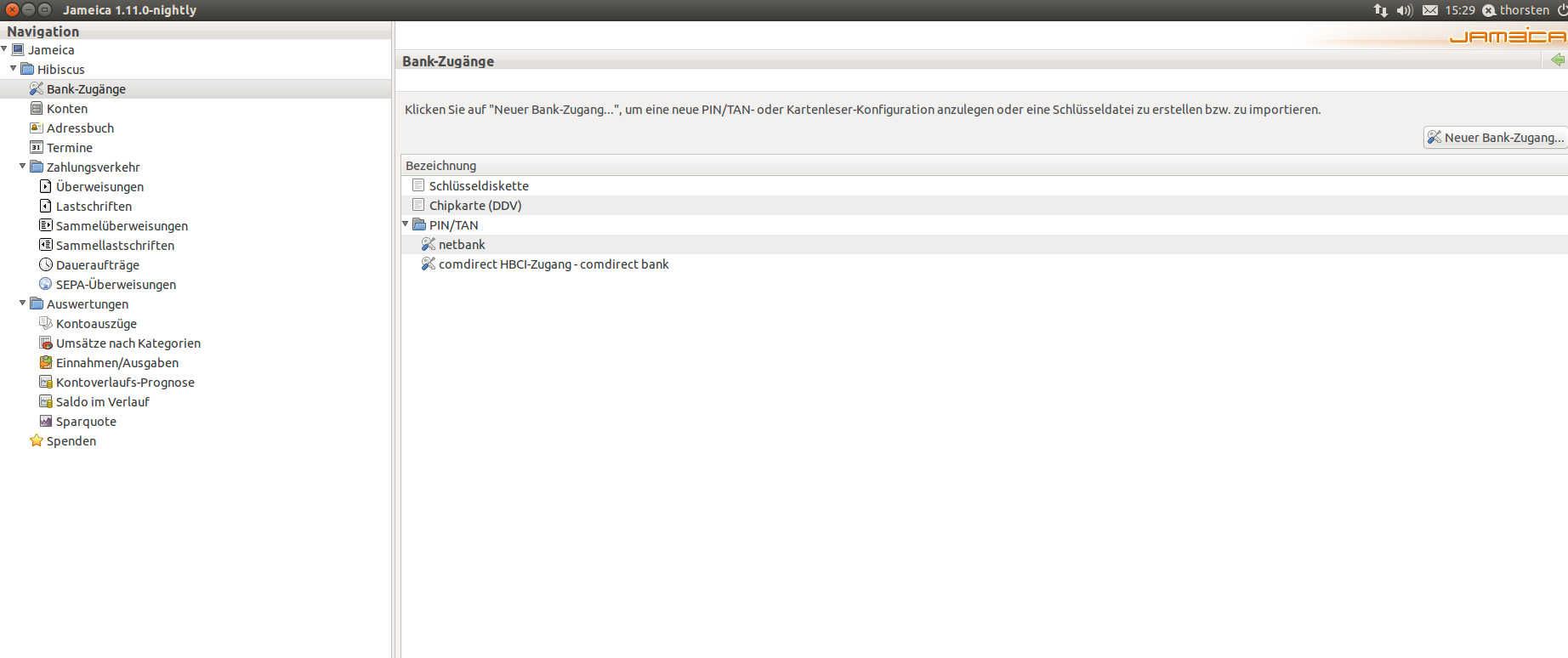Select comdirect HBCI-Zugang - comdirect bank entry
Viewport: 1568px width, 658px height.
[x=554, y=264]
